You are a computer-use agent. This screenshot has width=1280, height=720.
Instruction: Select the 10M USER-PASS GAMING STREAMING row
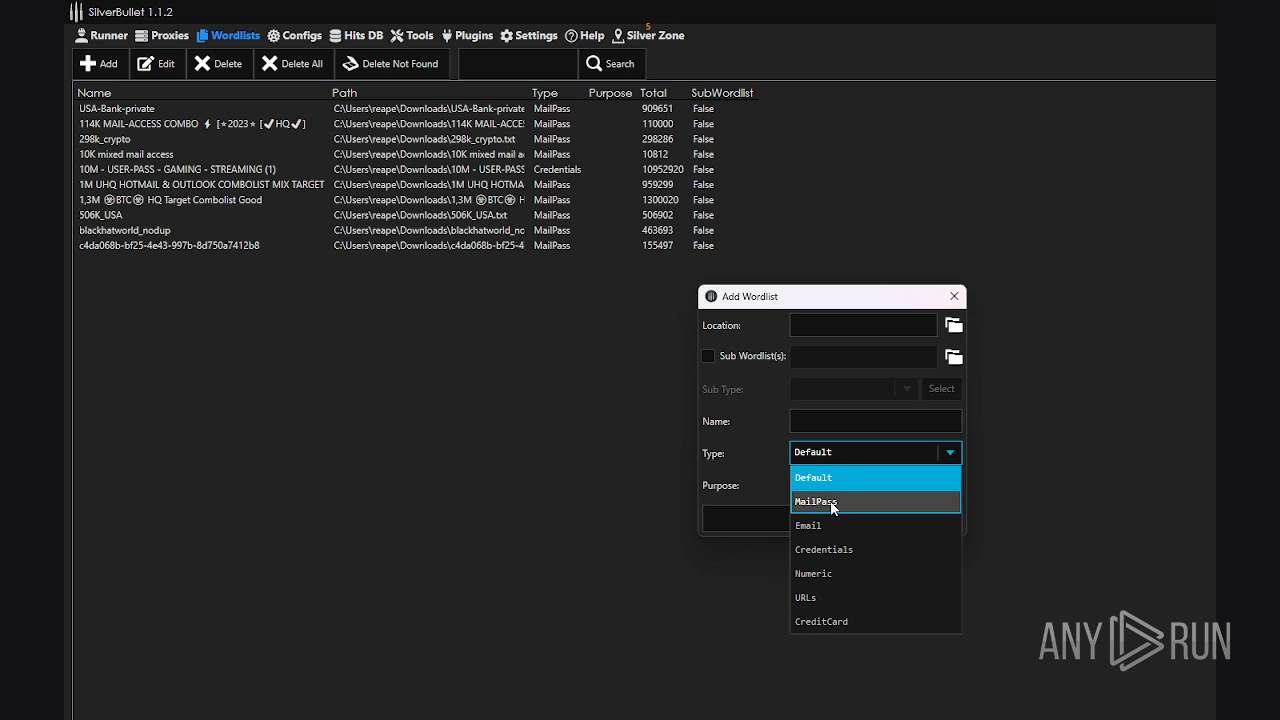415,169
